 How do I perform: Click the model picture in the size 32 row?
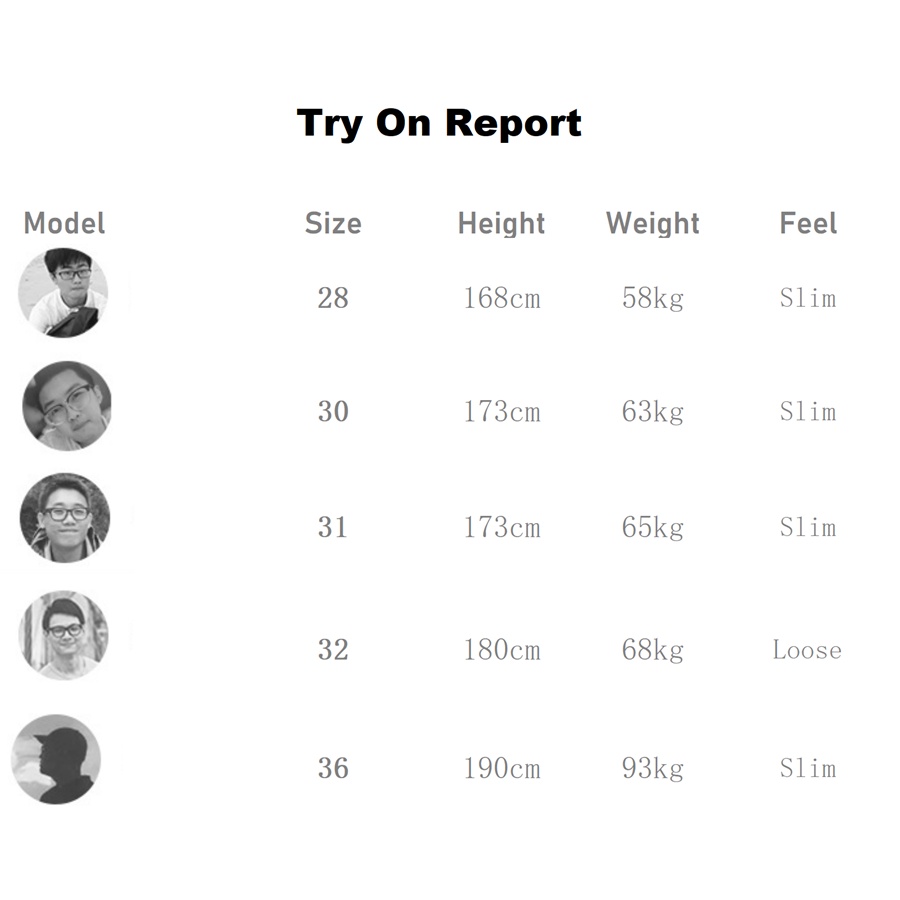(x=63, y=635)
